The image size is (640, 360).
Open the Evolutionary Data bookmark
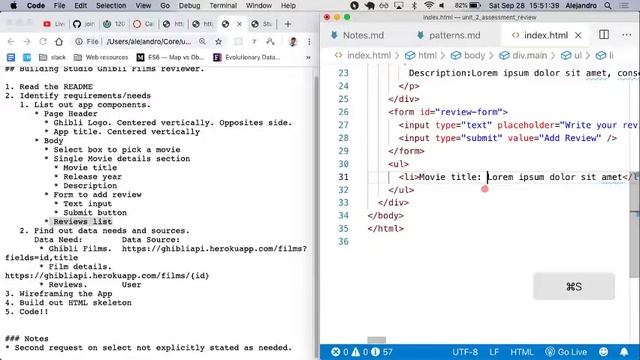pyautogui.click(x=247, y=57)
